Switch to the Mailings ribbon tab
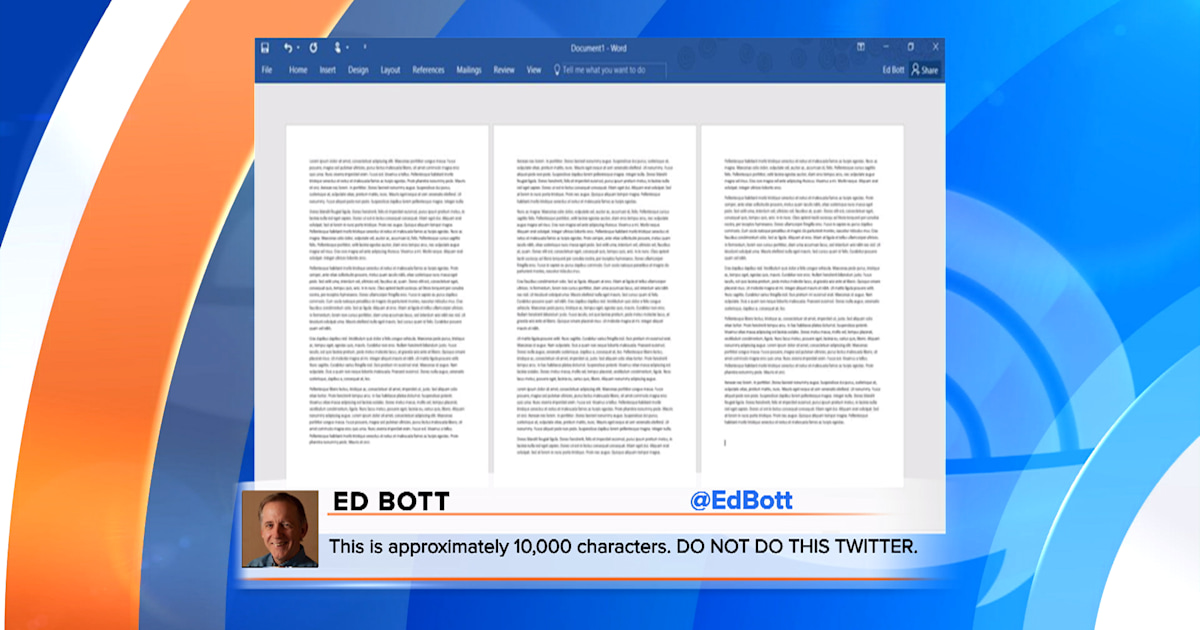The width and height of the screenshot is (1200, 630). 469,70
